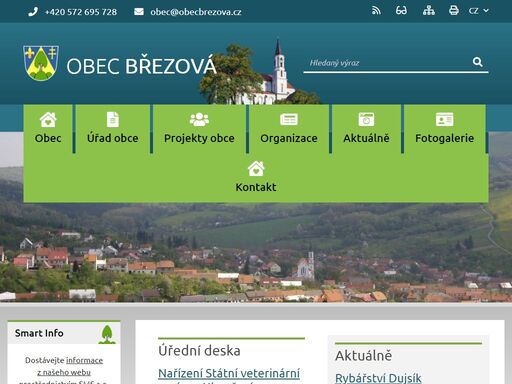Click the magnifier search button
The image size is (512, 384).
[x=478, y=62]
